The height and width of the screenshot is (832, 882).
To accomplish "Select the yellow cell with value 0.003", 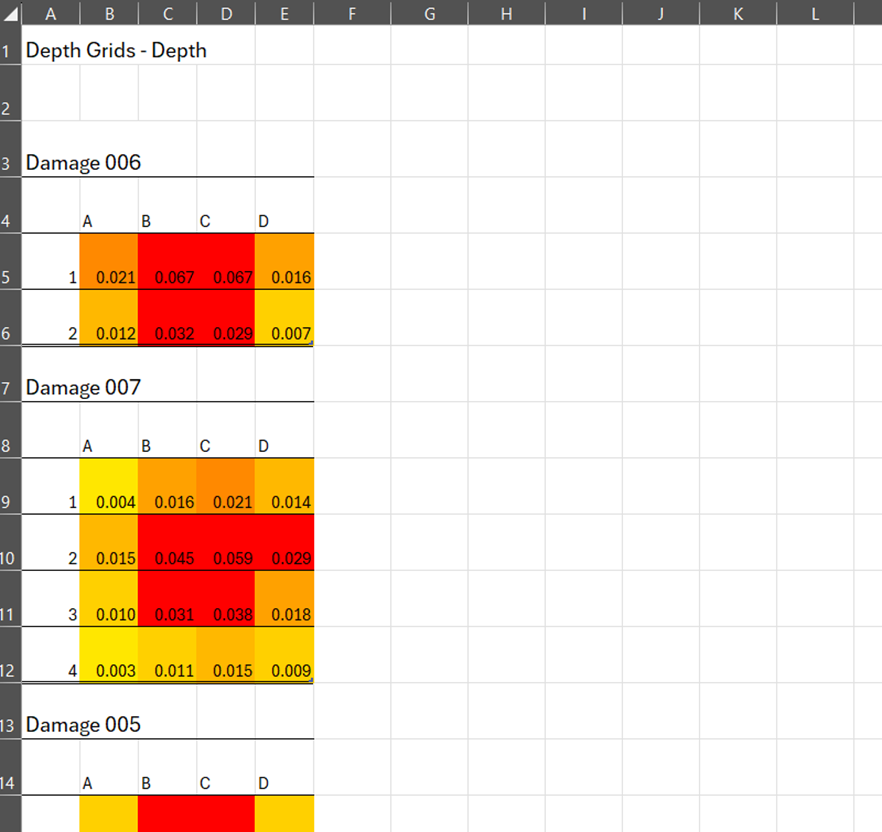I will [109, 655].
